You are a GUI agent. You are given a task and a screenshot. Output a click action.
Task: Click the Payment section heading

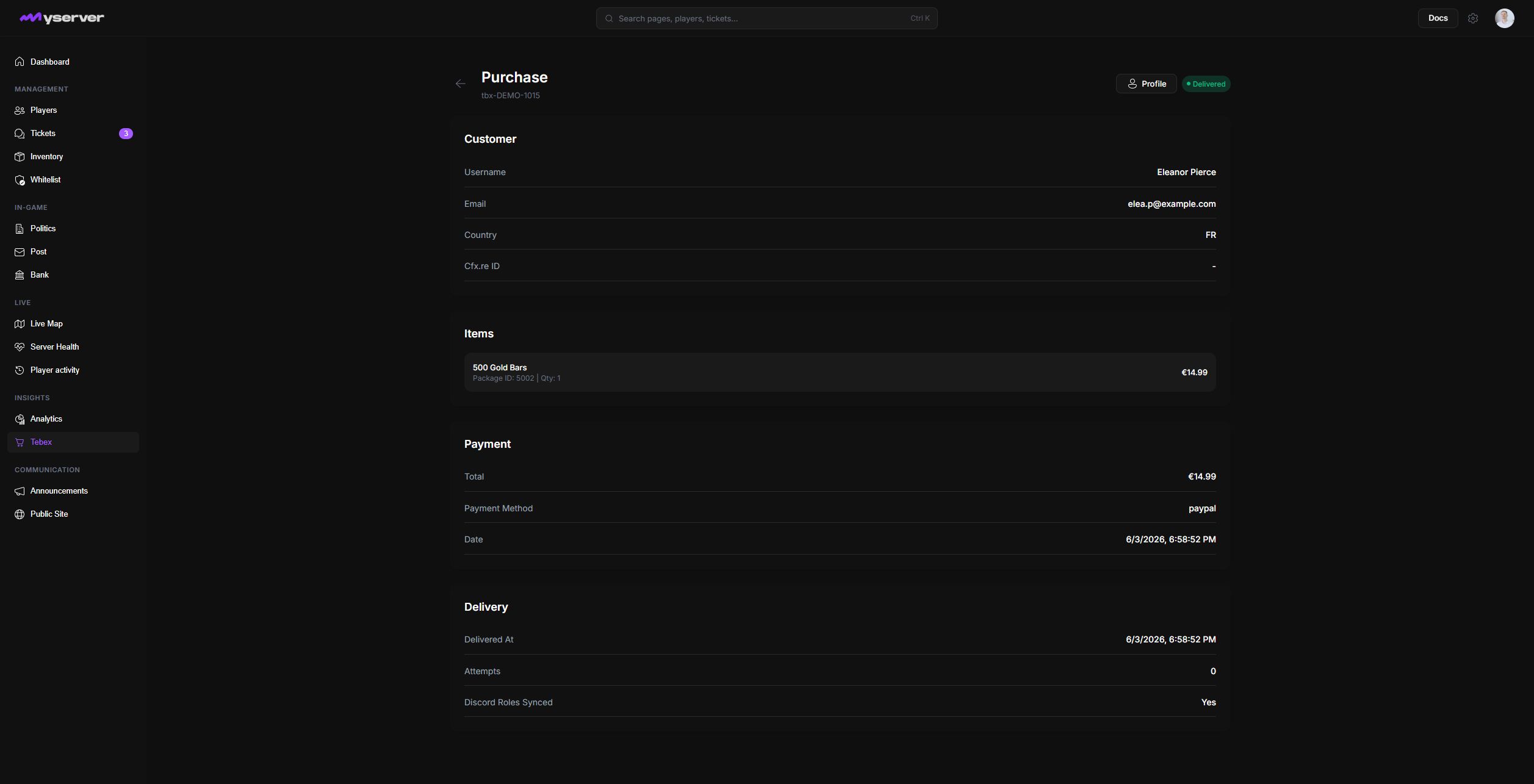point(487,444)
